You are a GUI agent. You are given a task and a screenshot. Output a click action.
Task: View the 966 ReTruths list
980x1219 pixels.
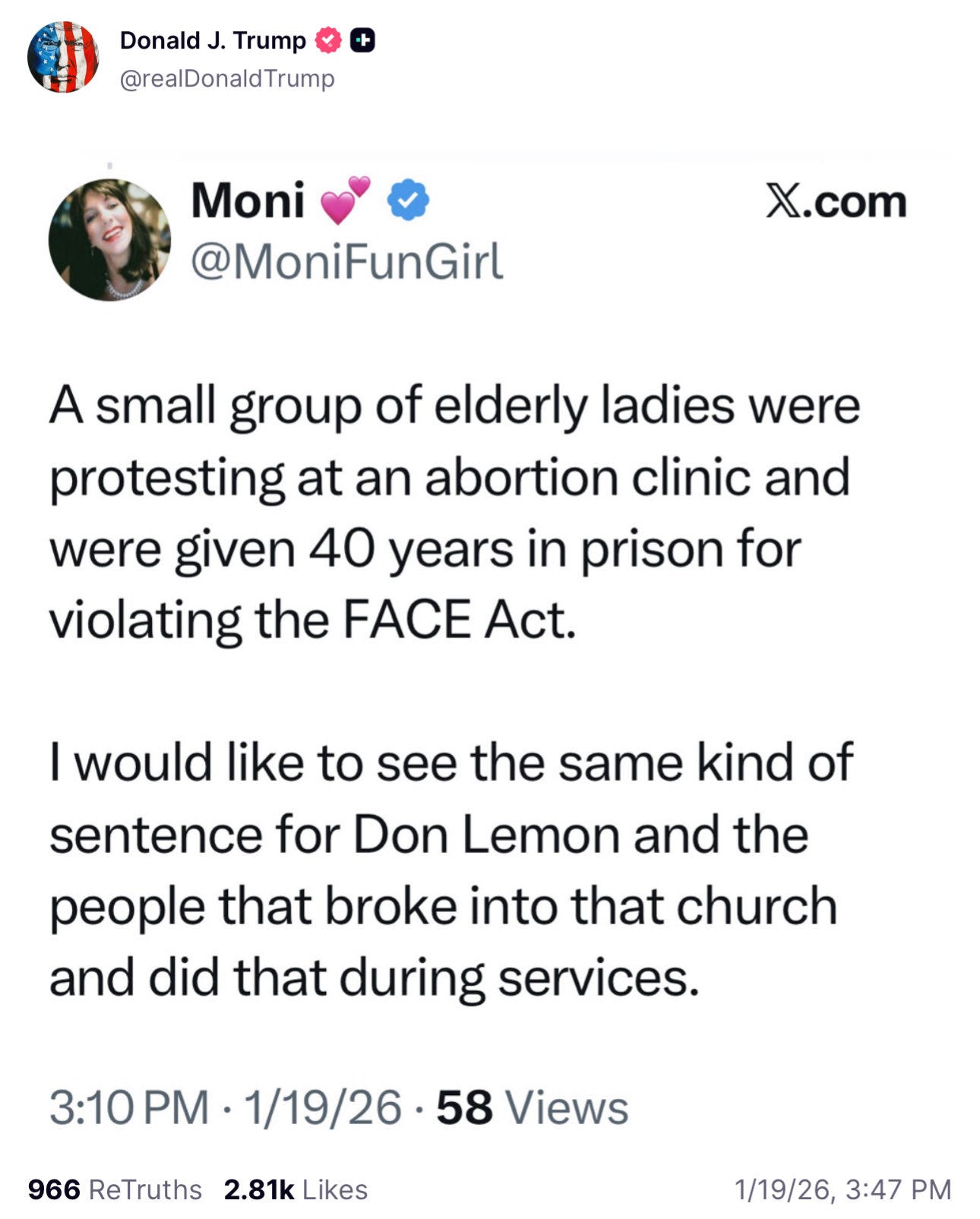pyautogui.click(x=115, y=1189)
